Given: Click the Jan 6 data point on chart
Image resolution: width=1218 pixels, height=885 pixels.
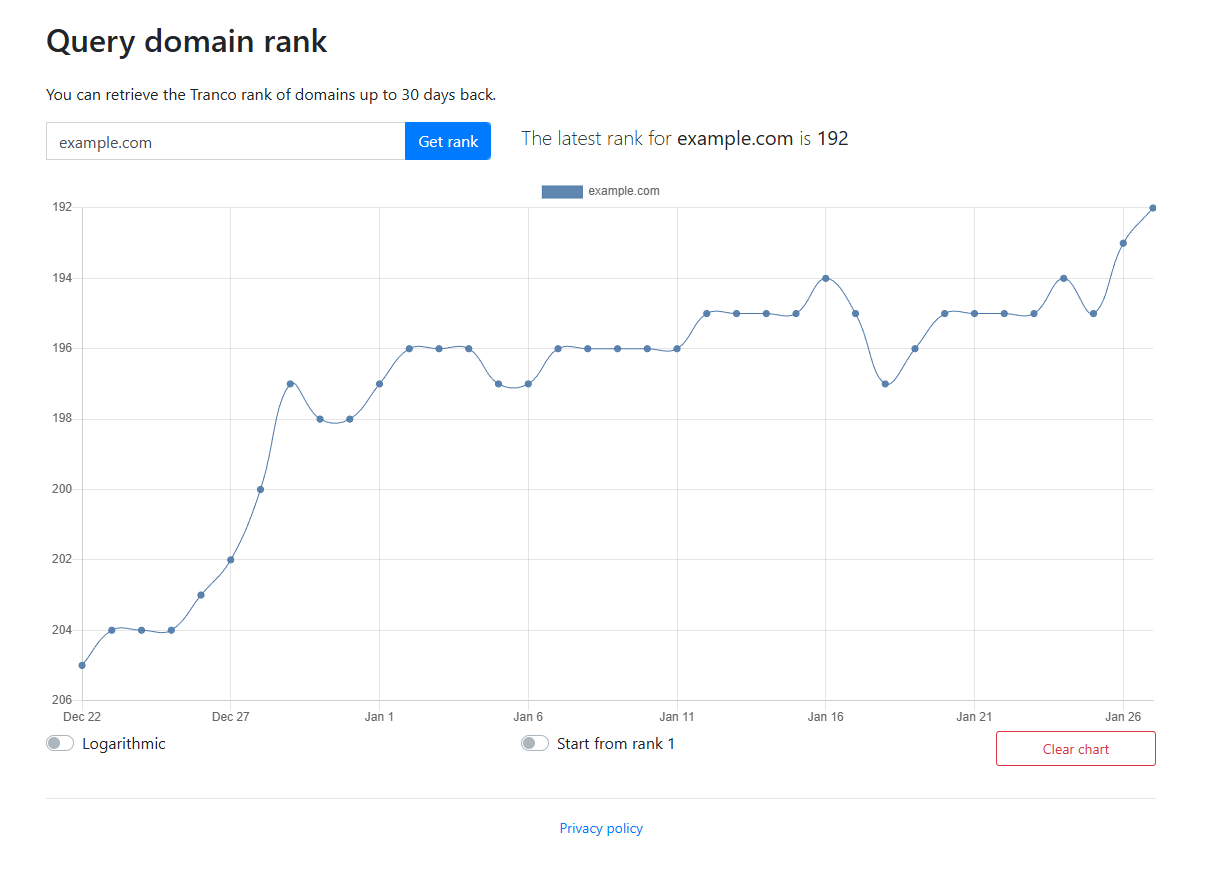Looking at the screenshot, I should pos(528,384).
